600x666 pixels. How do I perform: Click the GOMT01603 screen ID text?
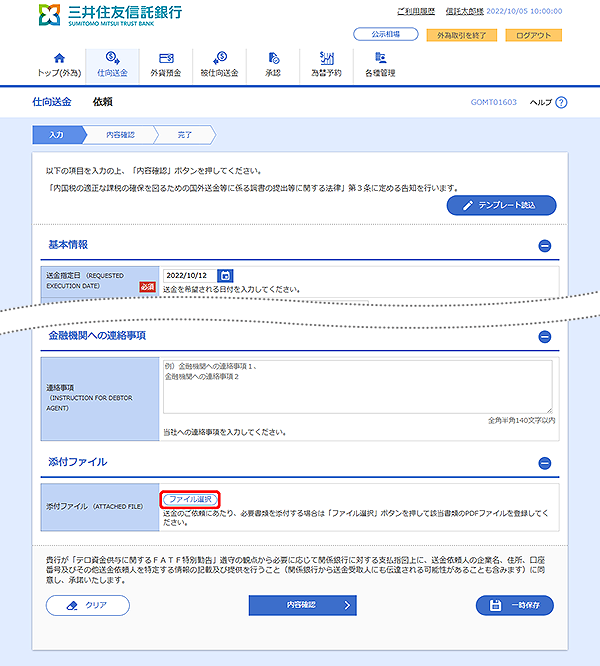coord(493,102)
